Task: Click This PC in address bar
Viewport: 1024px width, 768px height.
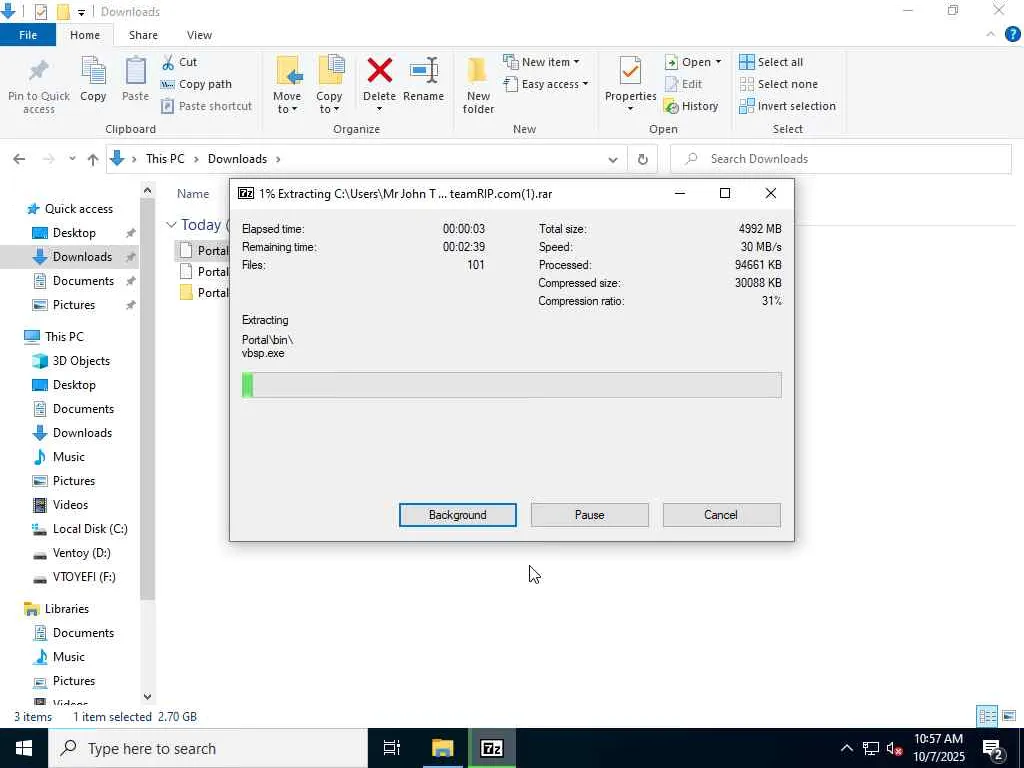Action: pyautogui.click(x=165, y=159)
